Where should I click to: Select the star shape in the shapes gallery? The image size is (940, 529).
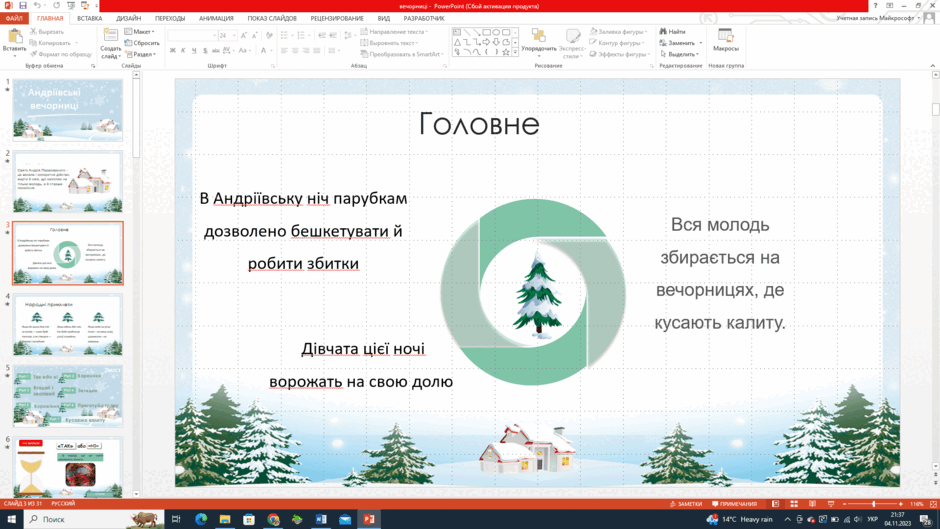pos(506,52)
